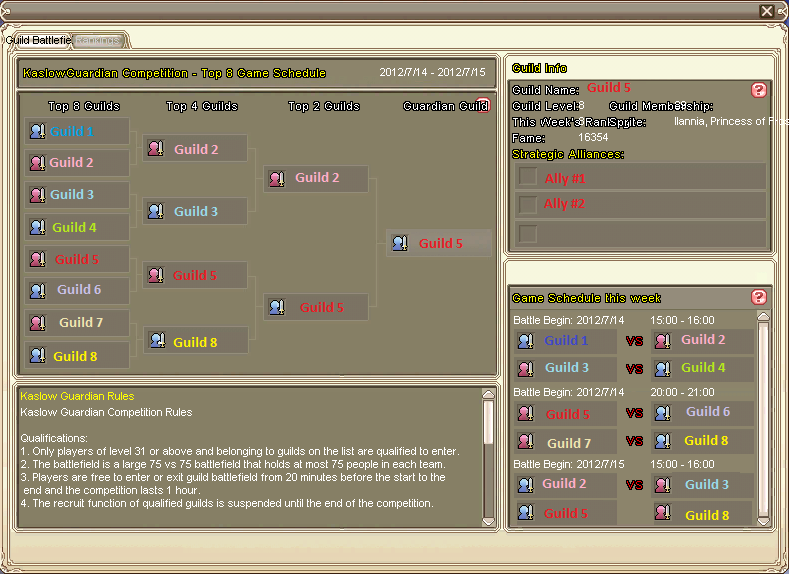Click rules panel scrollbar thumb
This screenshot has height=574, width=789.
(x=488, y=422)
